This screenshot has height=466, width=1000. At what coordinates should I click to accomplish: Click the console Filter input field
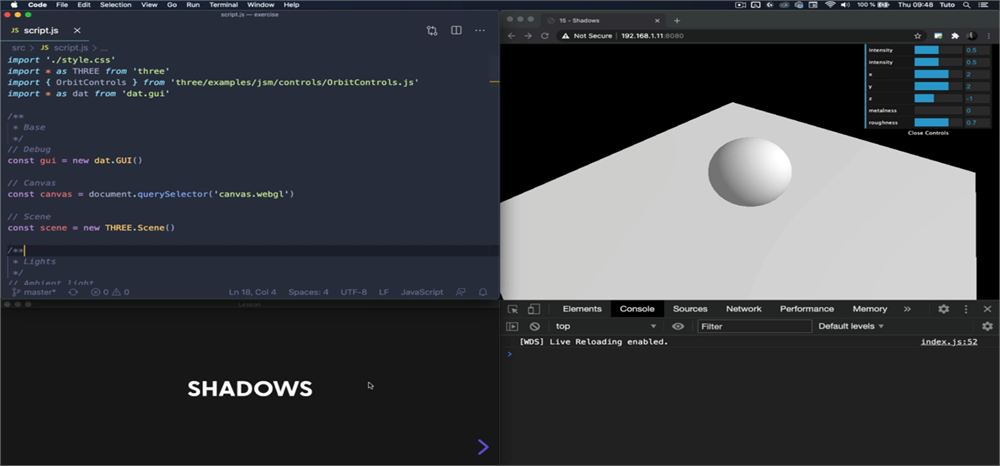point(754,326)
